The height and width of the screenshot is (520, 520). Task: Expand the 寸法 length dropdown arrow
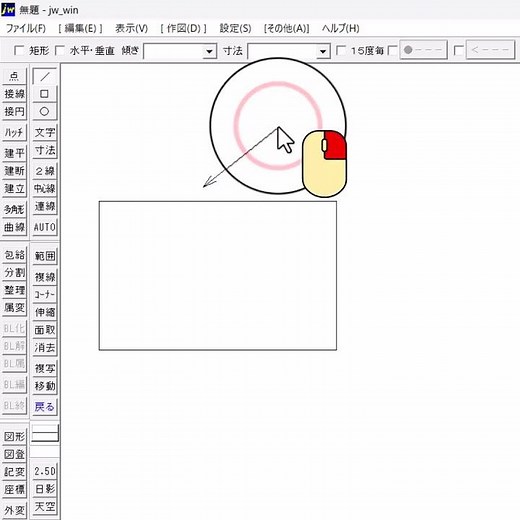coord(323,51)
